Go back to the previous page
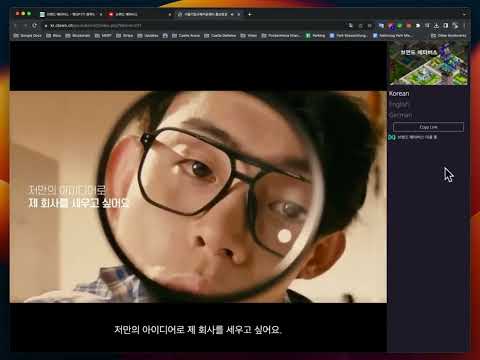 pyautogui.click(x=15, y=25)
